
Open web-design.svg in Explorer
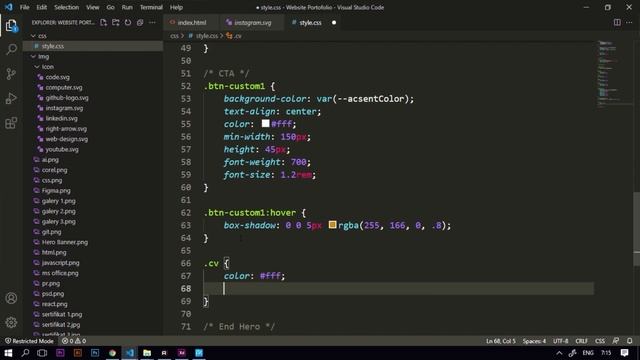[x=67, y=139]
